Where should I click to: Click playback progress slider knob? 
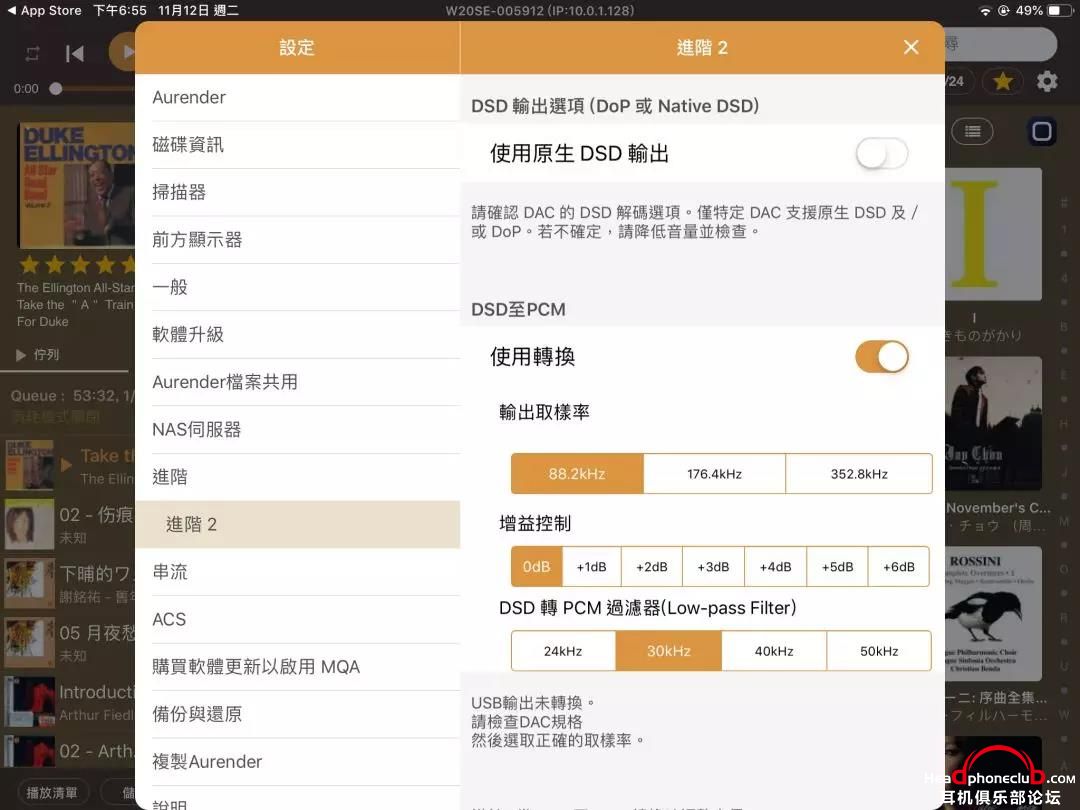[x=56, y=88]
